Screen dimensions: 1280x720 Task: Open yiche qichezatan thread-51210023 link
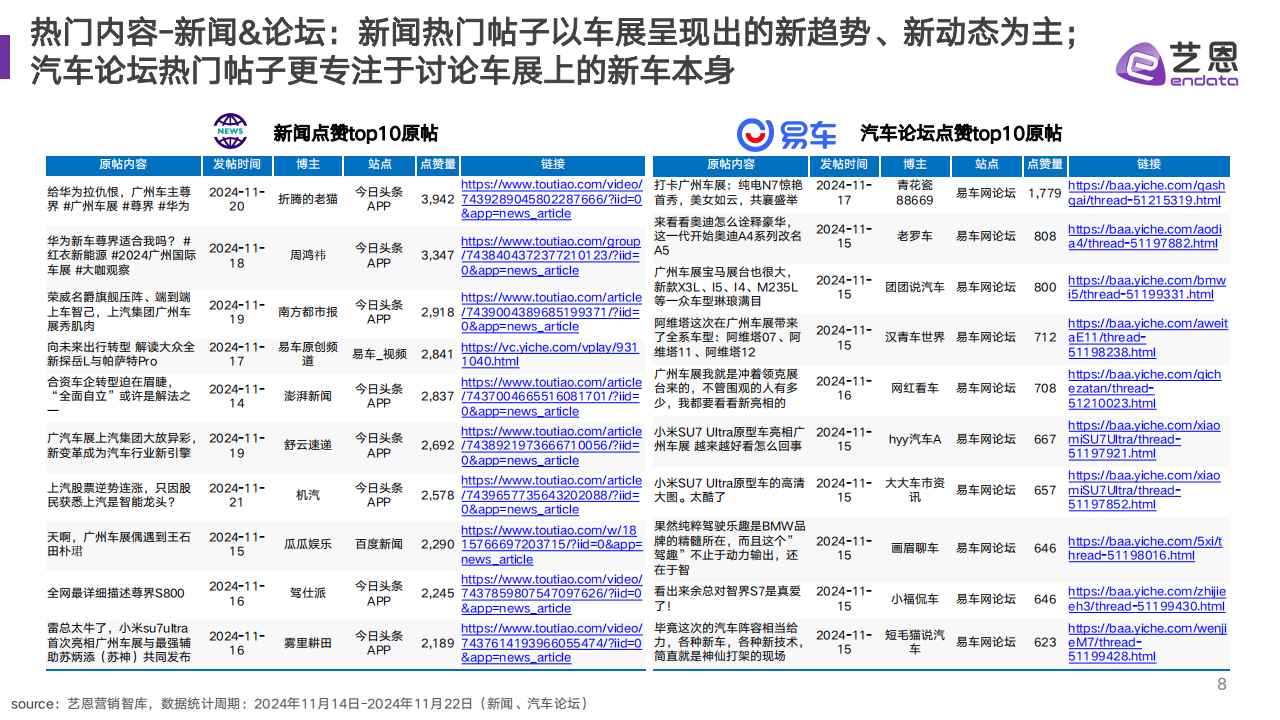pos(1145,389)
